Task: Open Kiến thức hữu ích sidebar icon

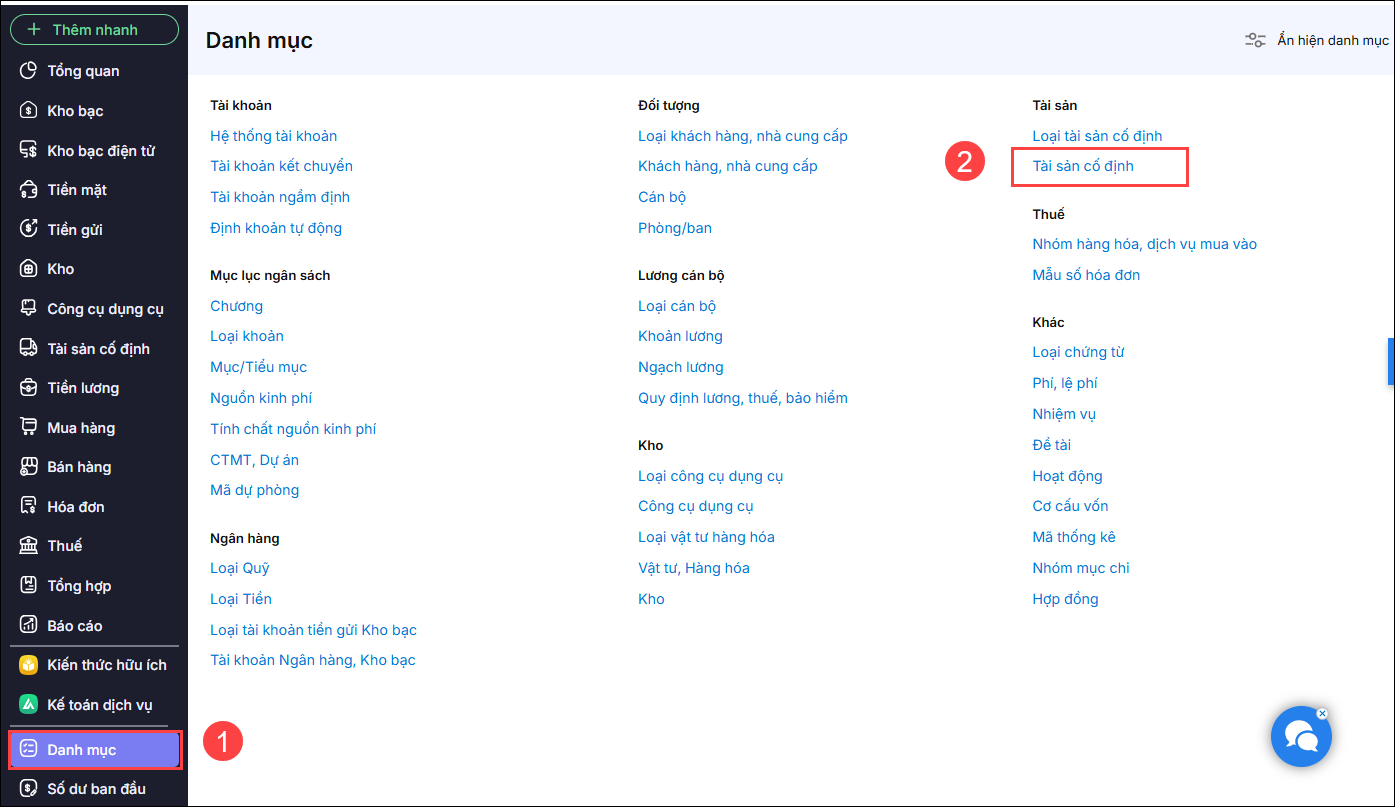Action: pos(28,665)
